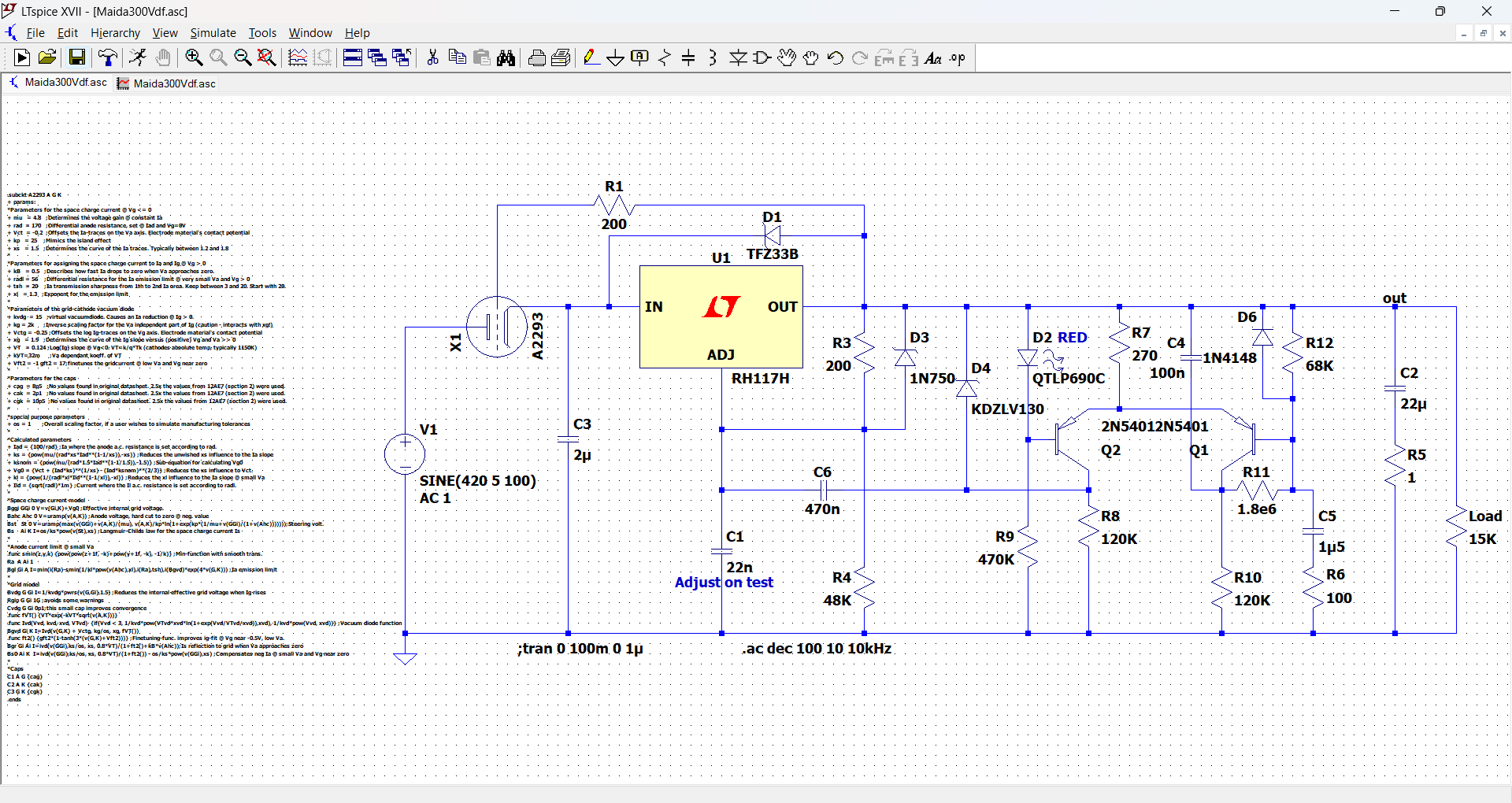This screenshot has height=803, width=1512.
Task: Select the Drag closed-hand tool
Action: (811, 57)
